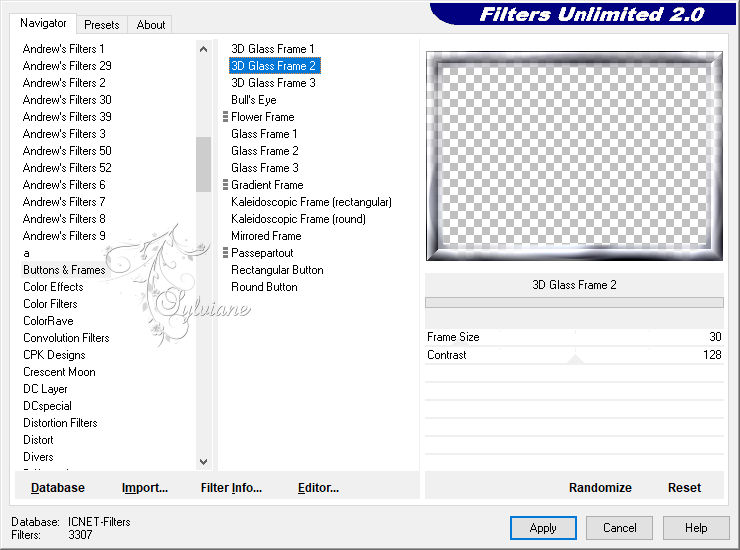
Task: Open Help for Filters Unlimited
Action: (x=696, y=528)
